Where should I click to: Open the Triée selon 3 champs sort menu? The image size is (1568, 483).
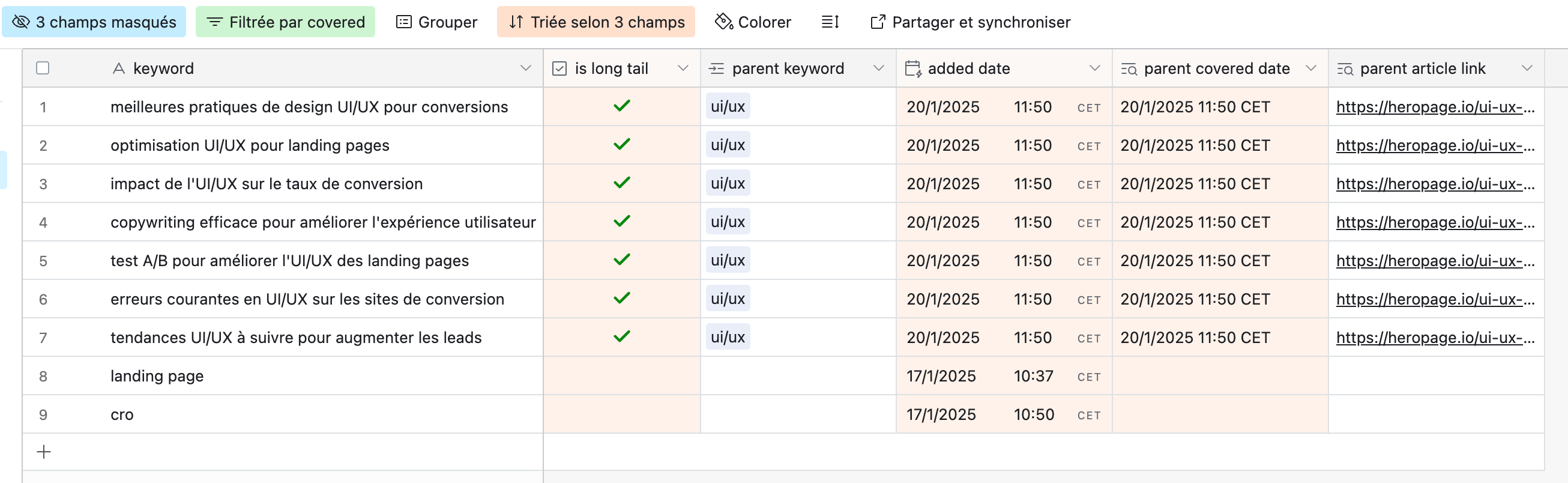[596, 22]
